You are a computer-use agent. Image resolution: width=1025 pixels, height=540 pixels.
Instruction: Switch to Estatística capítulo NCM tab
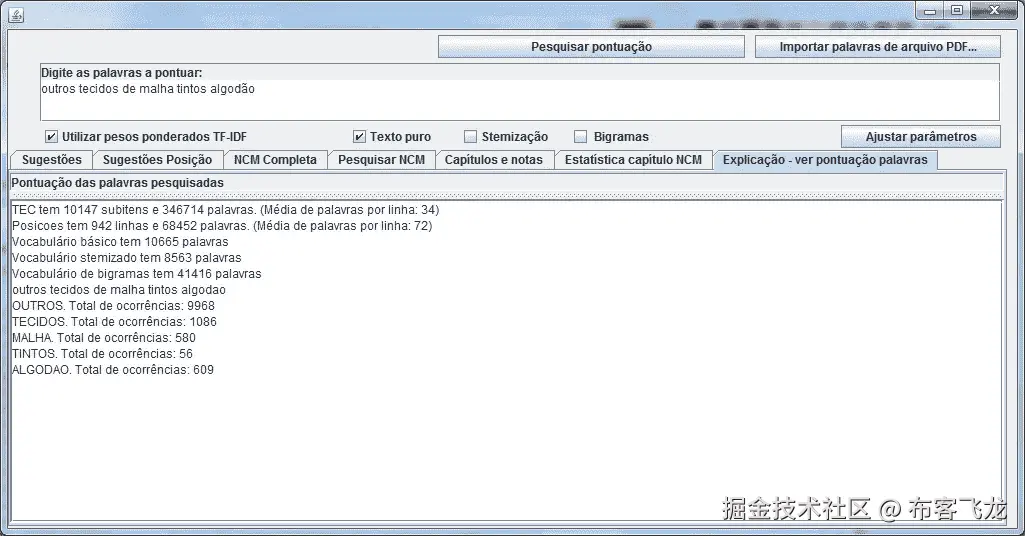point(633,160)
